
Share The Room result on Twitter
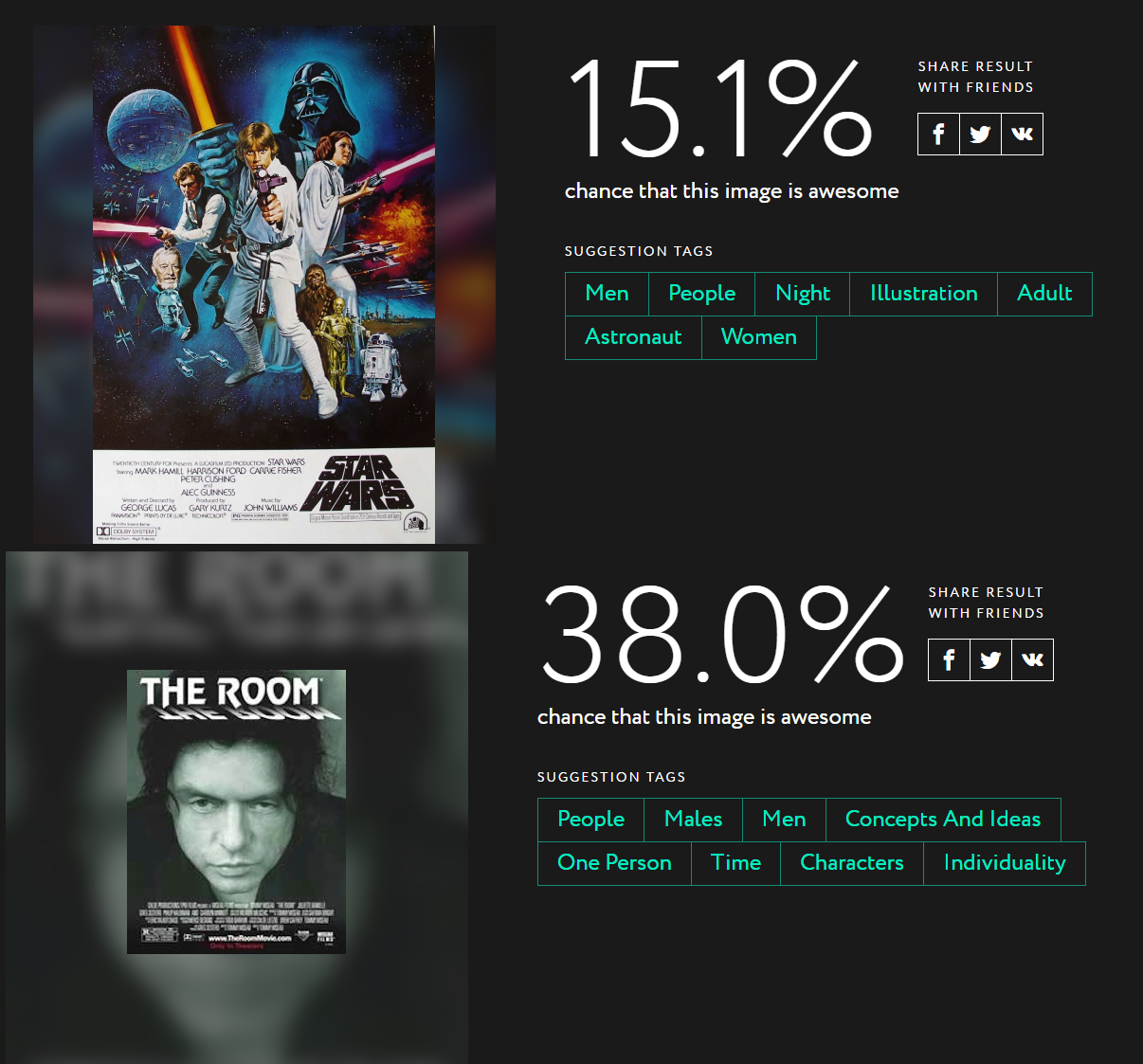pyautogui.click(x=990, y=659)
